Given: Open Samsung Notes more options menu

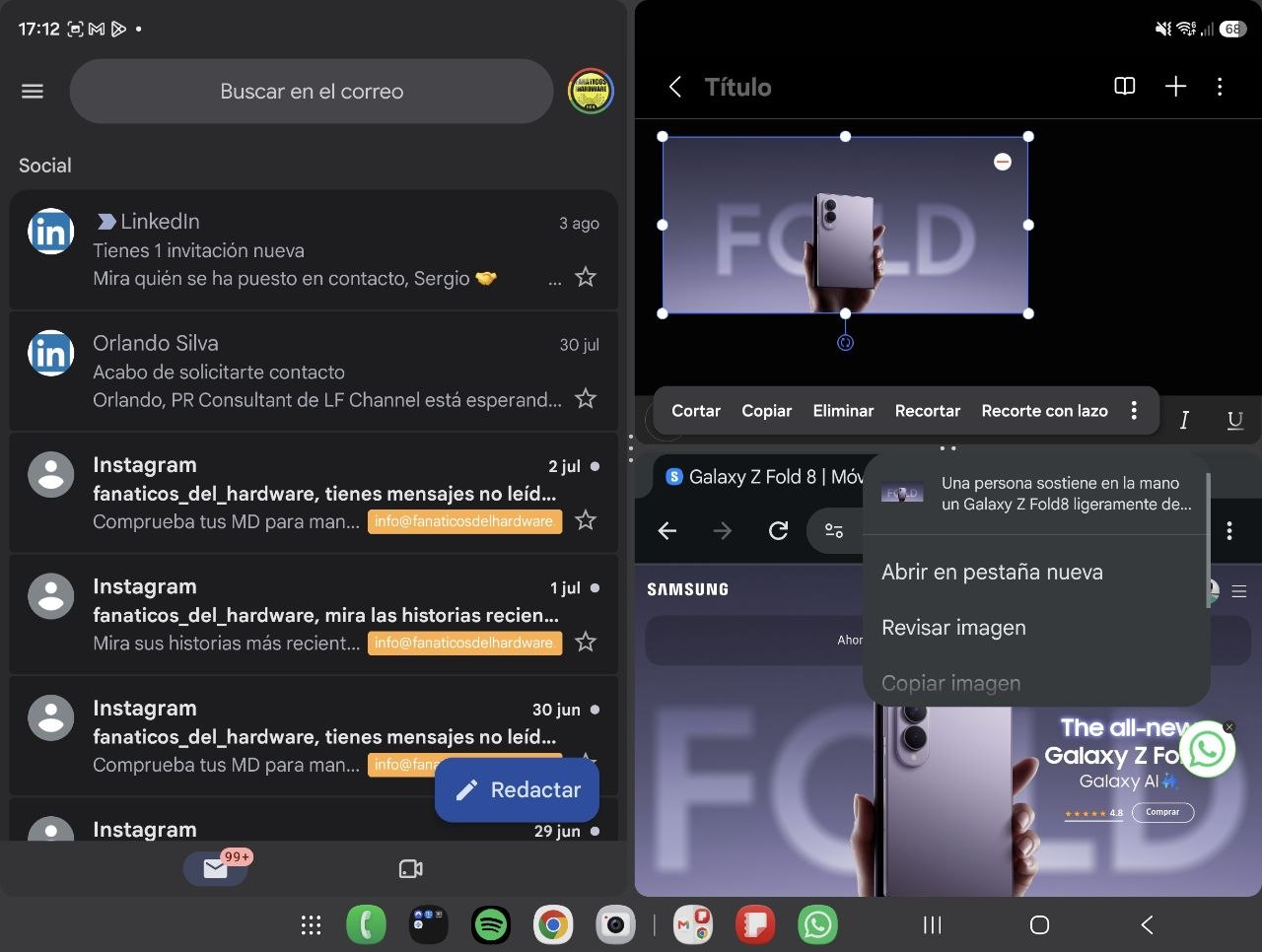Looking at the screenshot, I should 1220,87.
